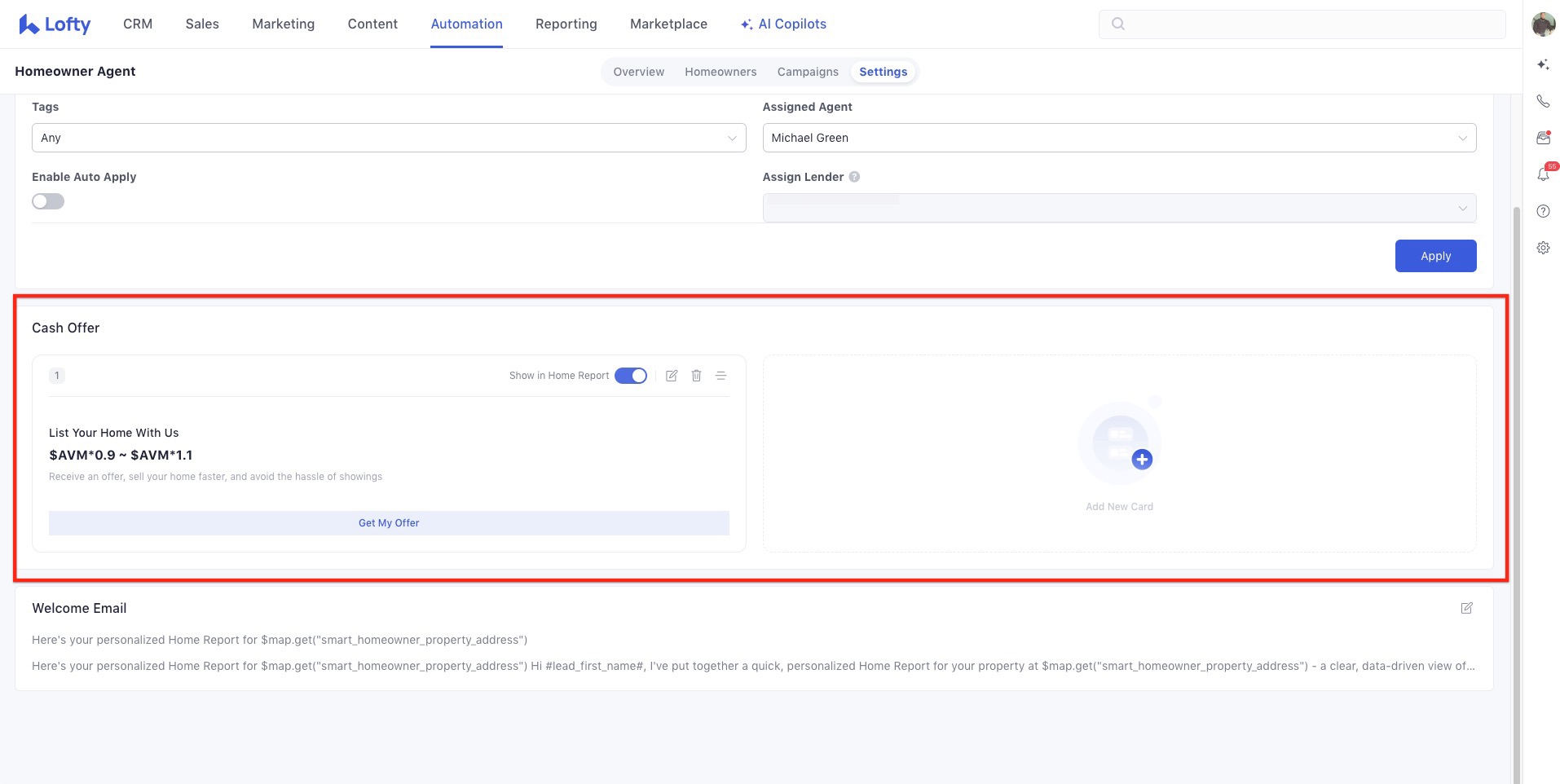Click the Get My Offer button
The image size is (1560, 784).
389,523
